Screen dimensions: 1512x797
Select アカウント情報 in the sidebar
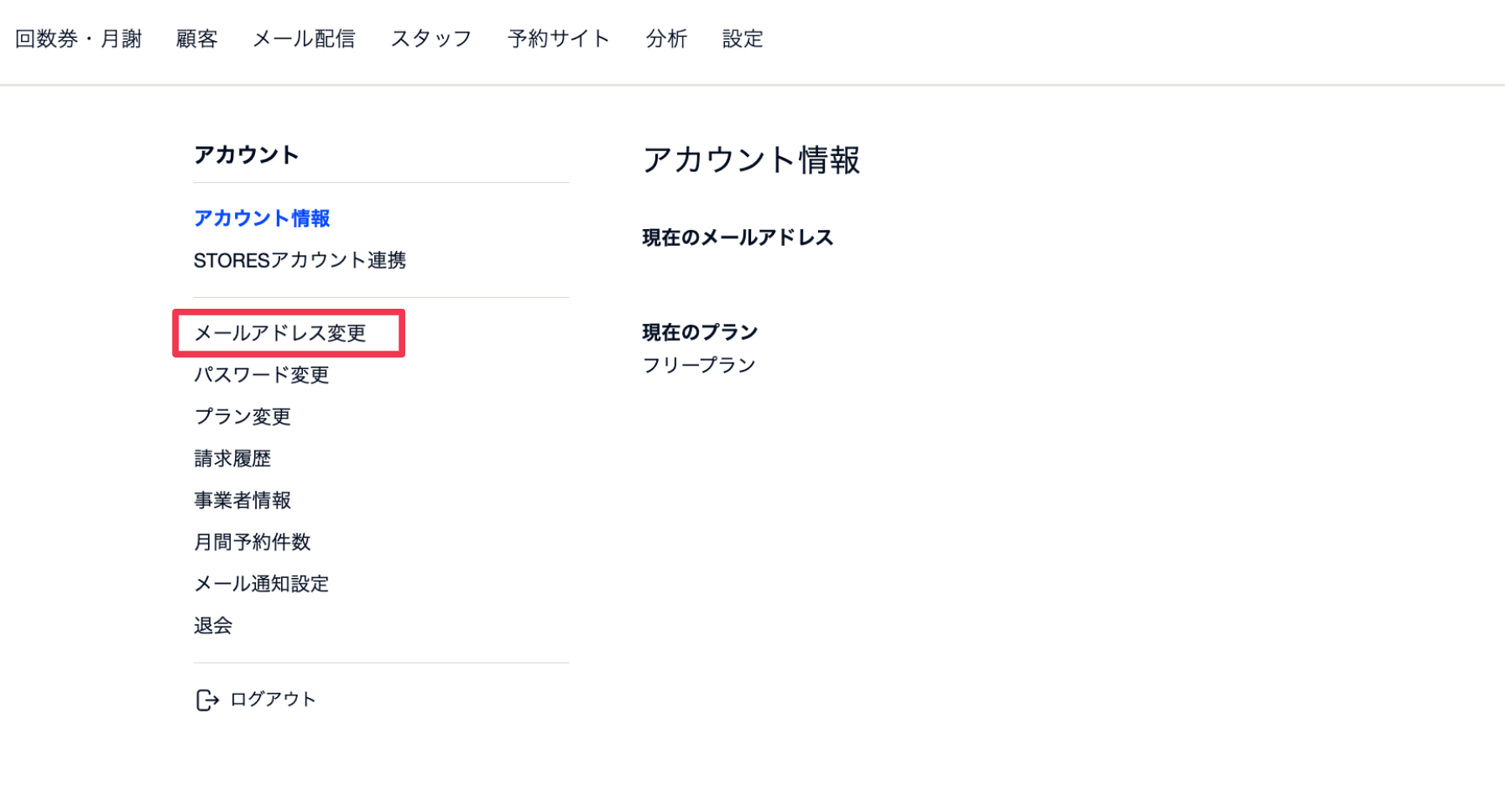point(262,218)
